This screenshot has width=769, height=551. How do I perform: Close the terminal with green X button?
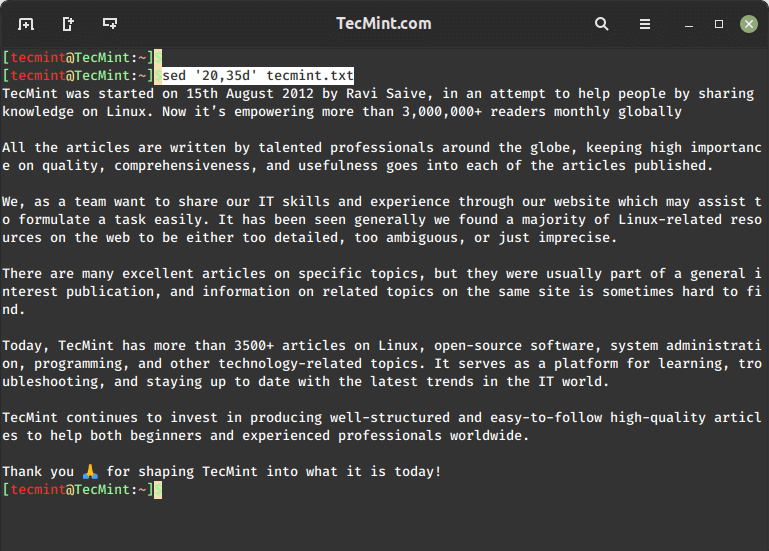pos(748,24)
